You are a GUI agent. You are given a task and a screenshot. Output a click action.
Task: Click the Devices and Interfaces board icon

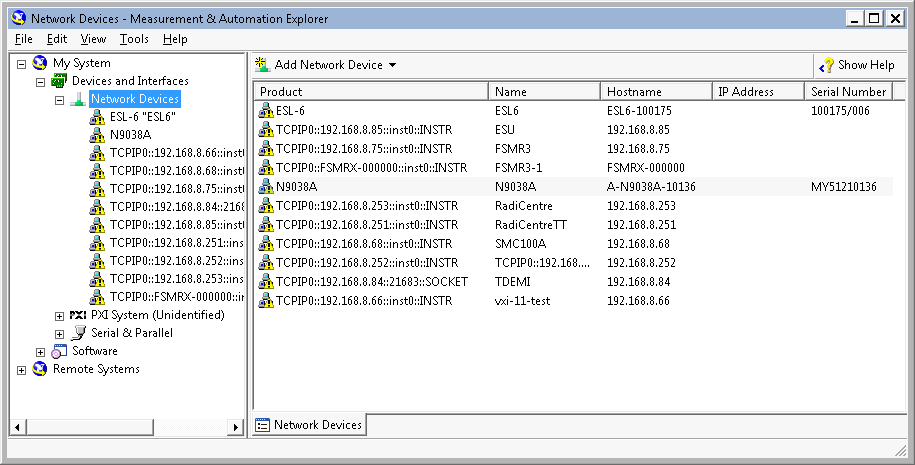pos(59,81)
